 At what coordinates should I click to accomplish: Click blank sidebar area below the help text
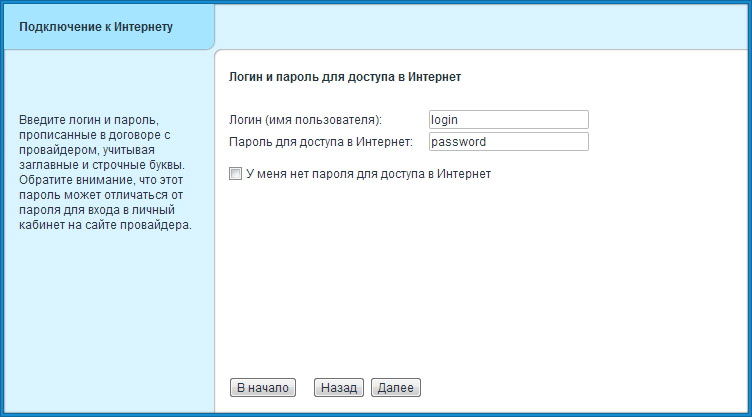click(x=108, y=320)
